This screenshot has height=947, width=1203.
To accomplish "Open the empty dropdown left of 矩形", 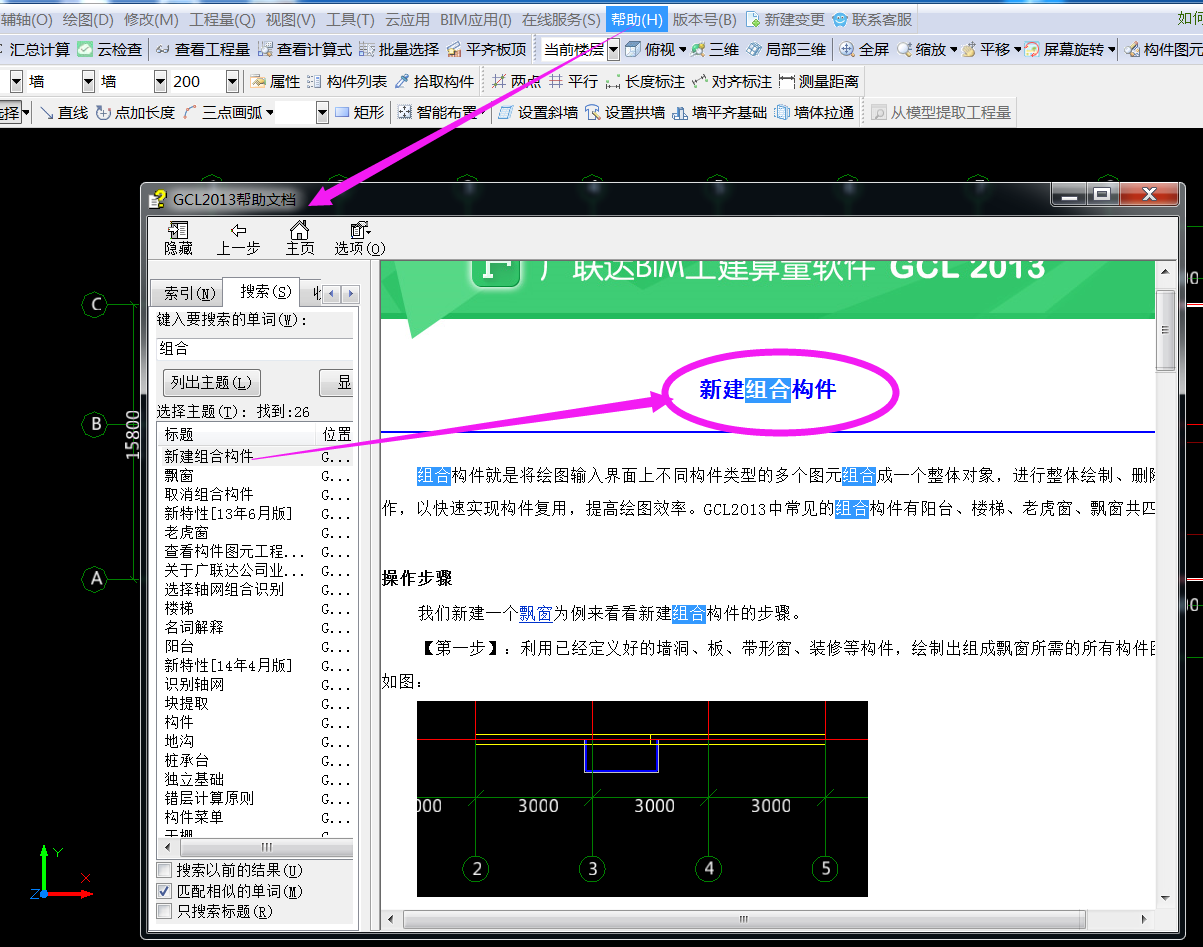I will click(322, 113).
